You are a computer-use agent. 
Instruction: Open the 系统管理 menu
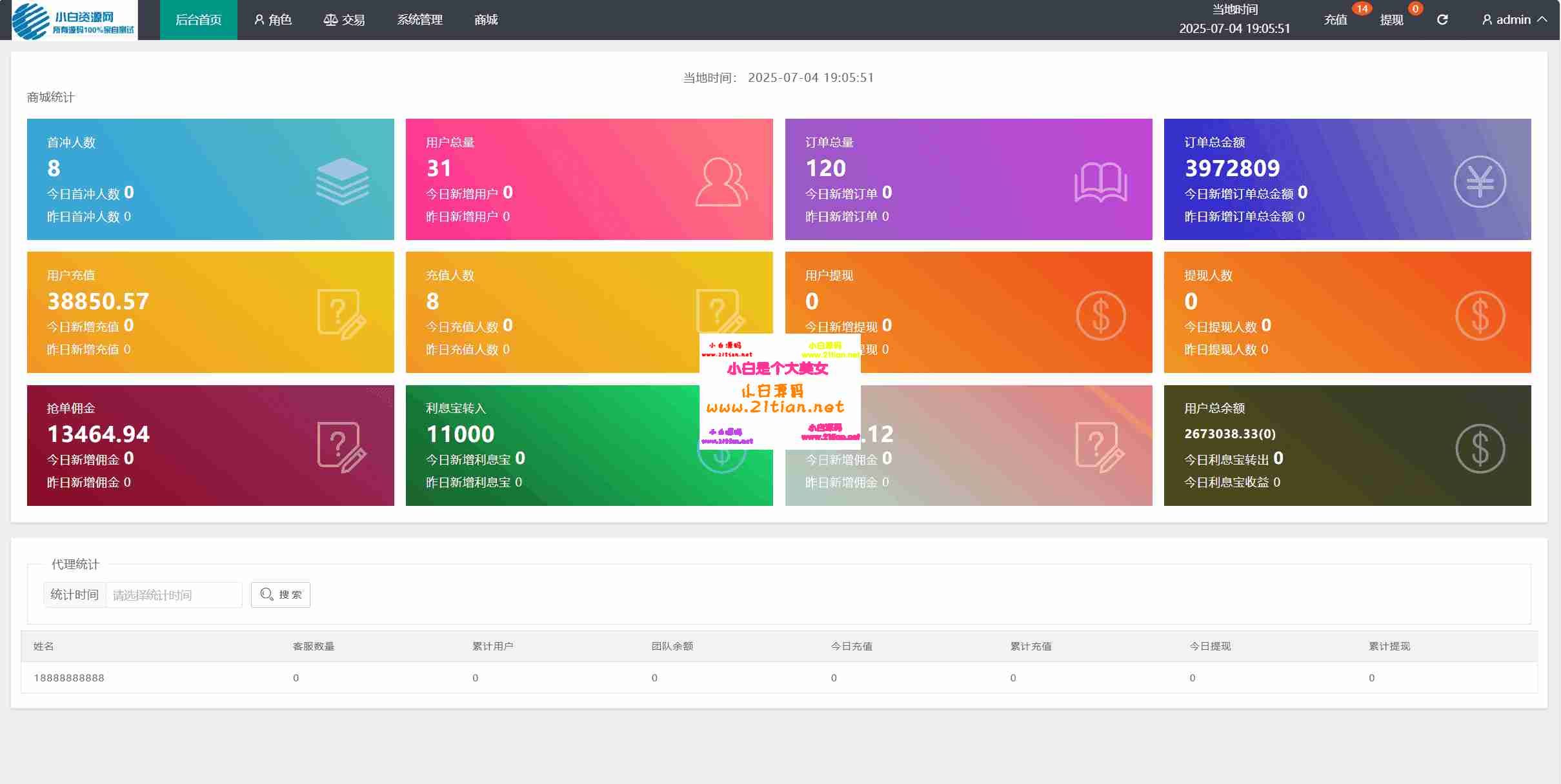pos(419,20)
